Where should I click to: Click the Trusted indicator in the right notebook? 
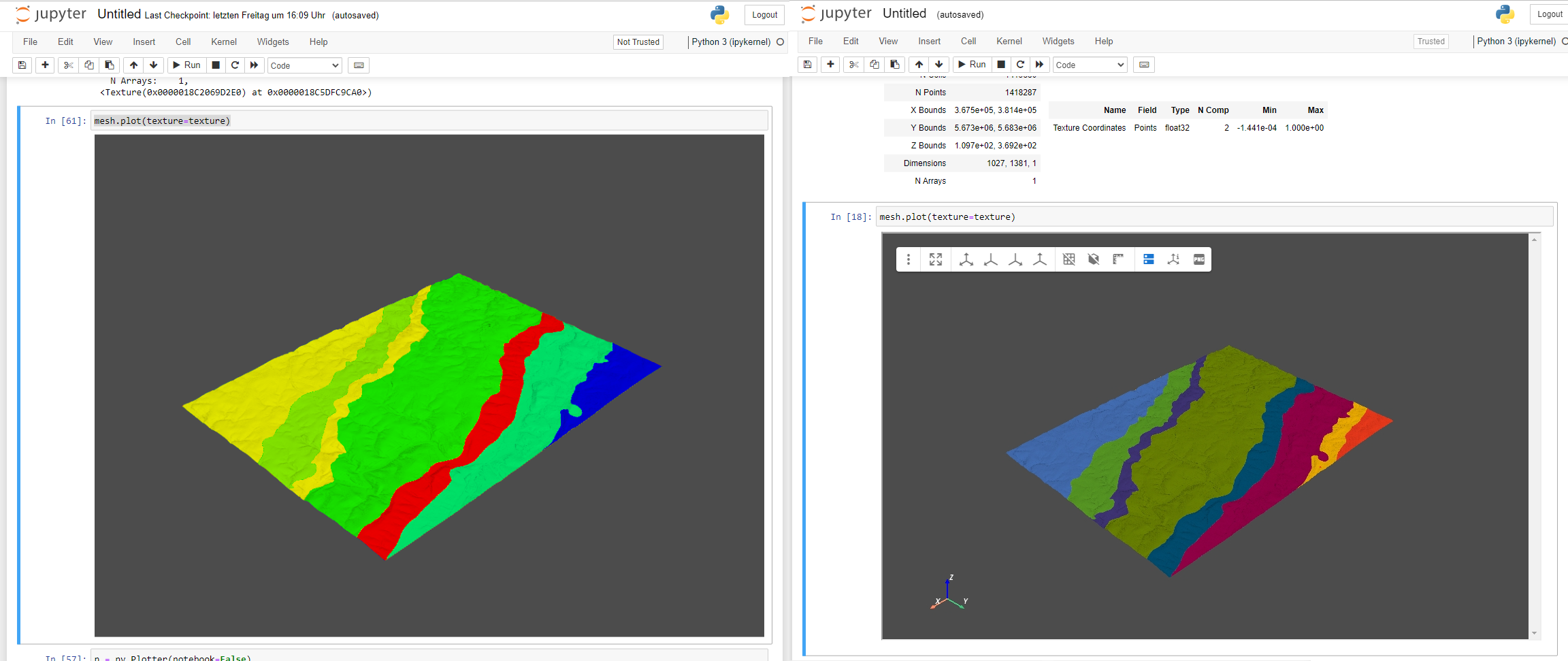(1431, 42)
